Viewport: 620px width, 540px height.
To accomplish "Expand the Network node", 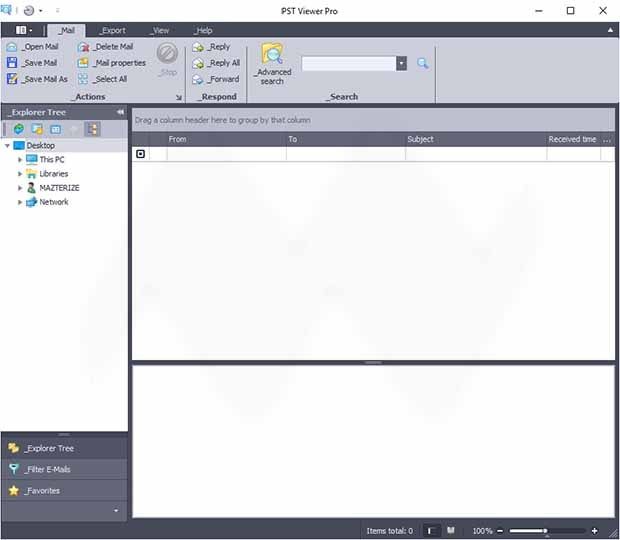I will pos(20,202).
